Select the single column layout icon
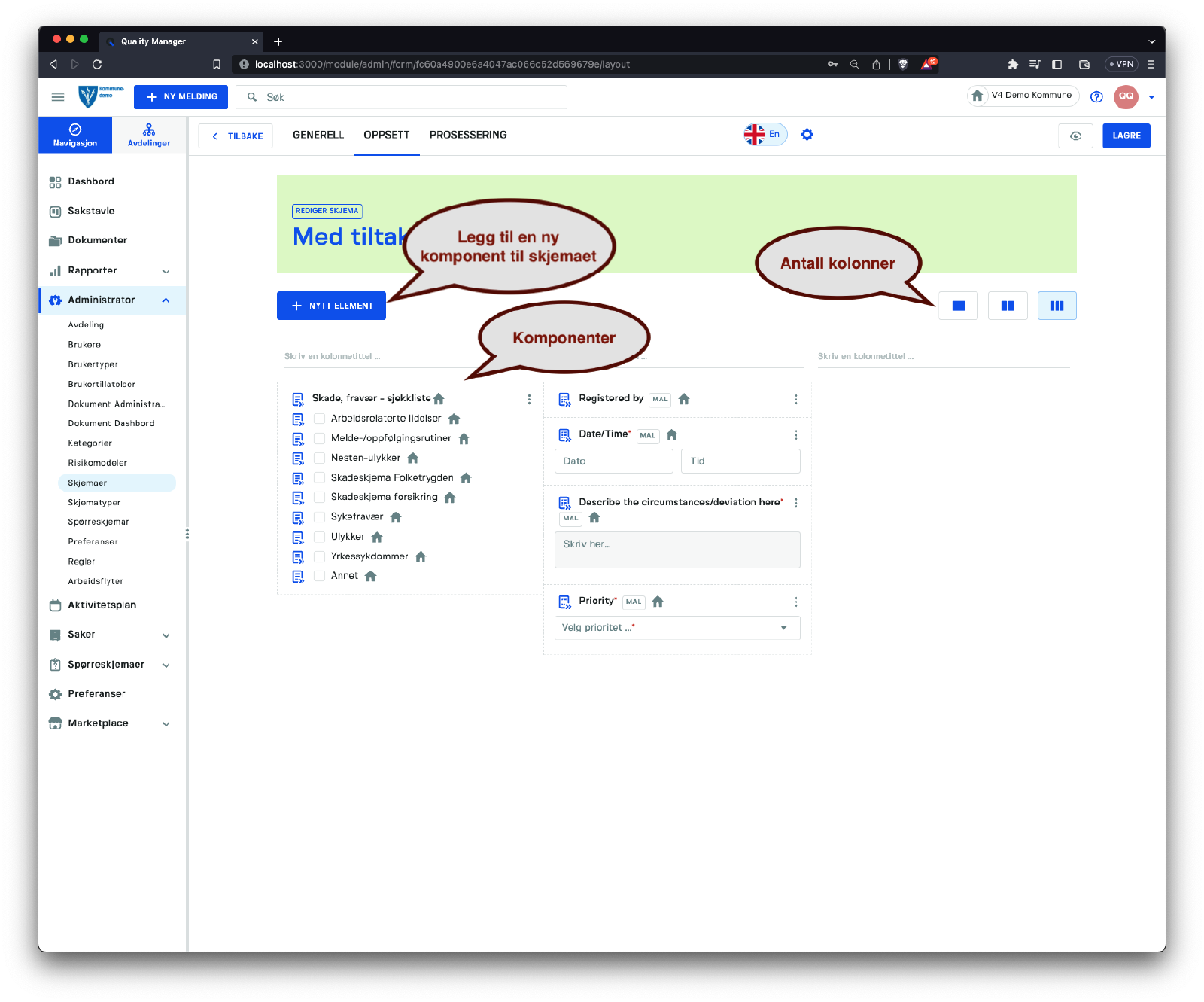This screenshot has width=1204, height=1002. coord(958,306)
